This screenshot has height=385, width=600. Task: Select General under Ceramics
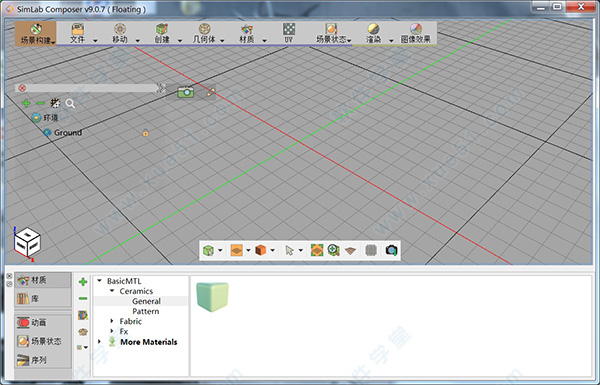(x=146, y=301)
